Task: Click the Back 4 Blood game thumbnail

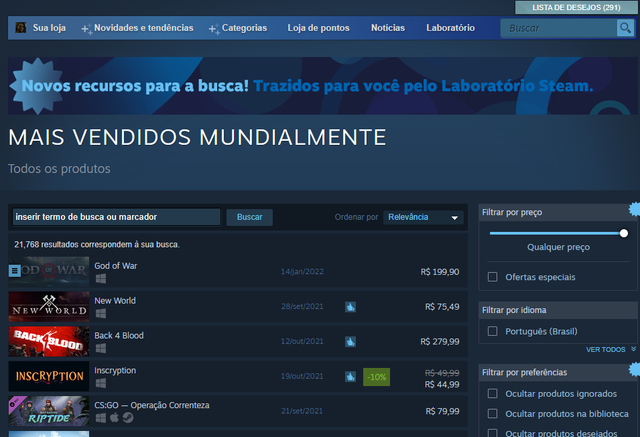Action: 49,342
